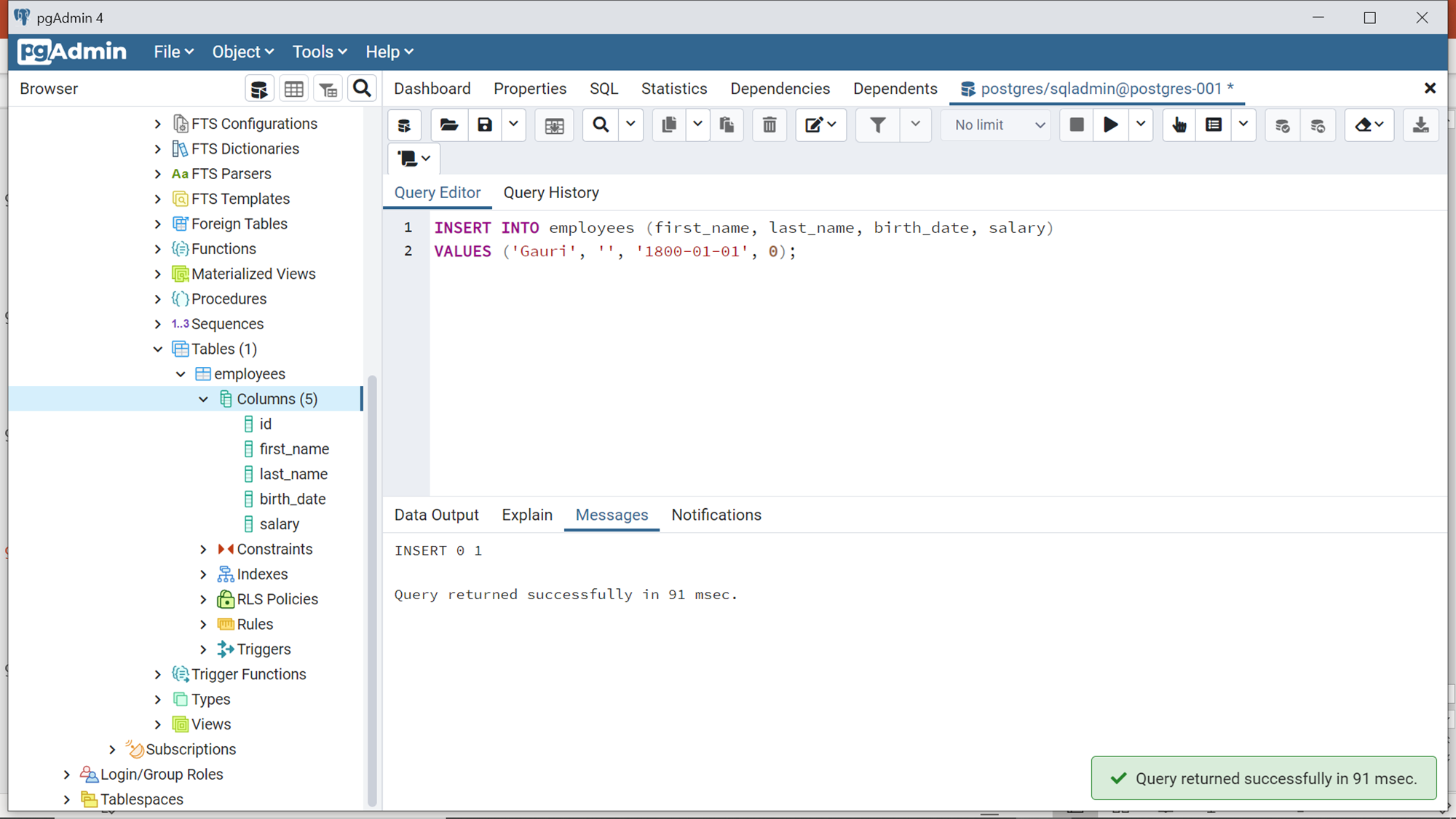
Task: Click the Filter funnel icon
Action: 878,125
